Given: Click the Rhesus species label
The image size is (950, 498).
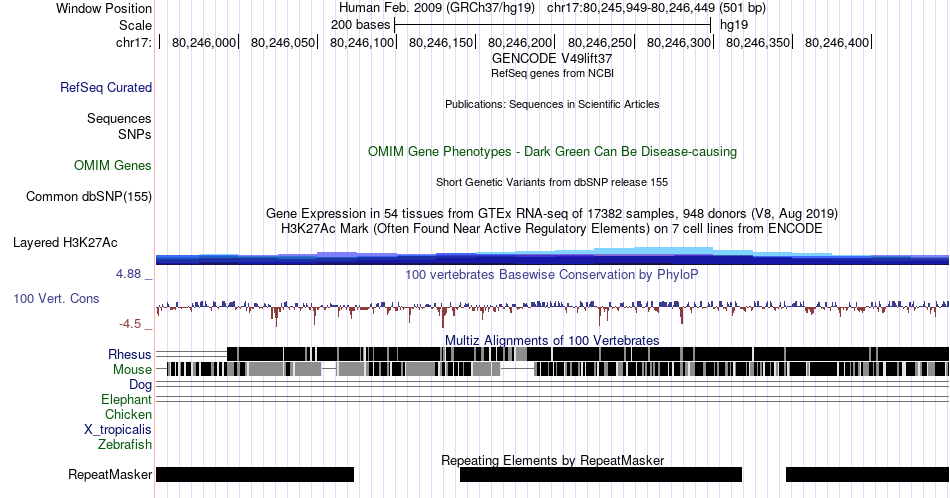Looking at the screenshot, I should click(130, 354).
